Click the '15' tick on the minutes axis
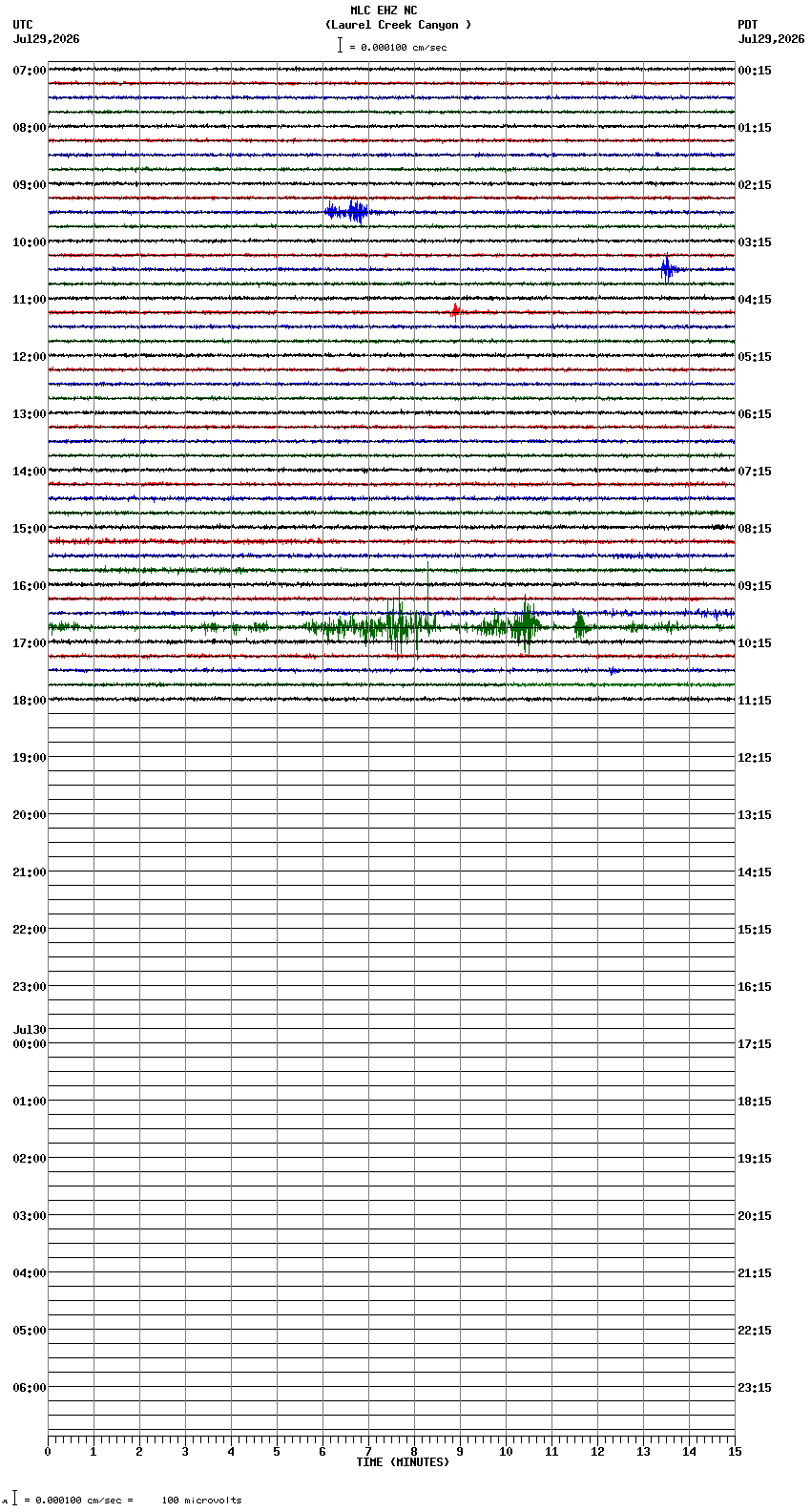 pyautogui.click(x=735, y=1452)
